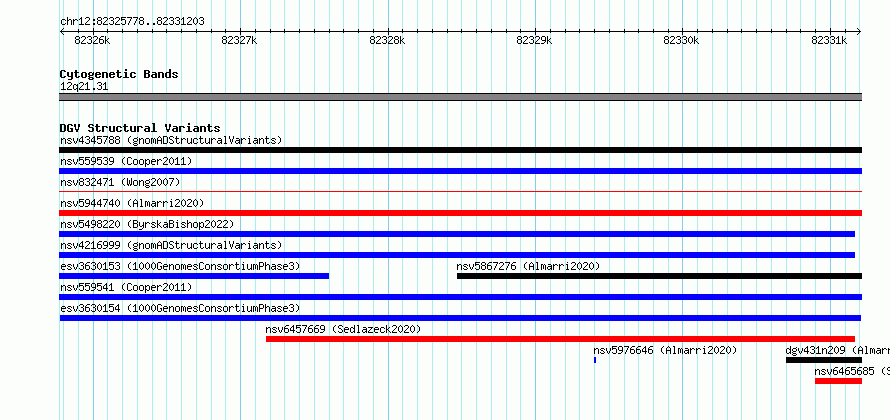Viewport: 890px width, 420px height.
Task: Select the black nsv4345788 variant bar
Action: click(460, 150)
